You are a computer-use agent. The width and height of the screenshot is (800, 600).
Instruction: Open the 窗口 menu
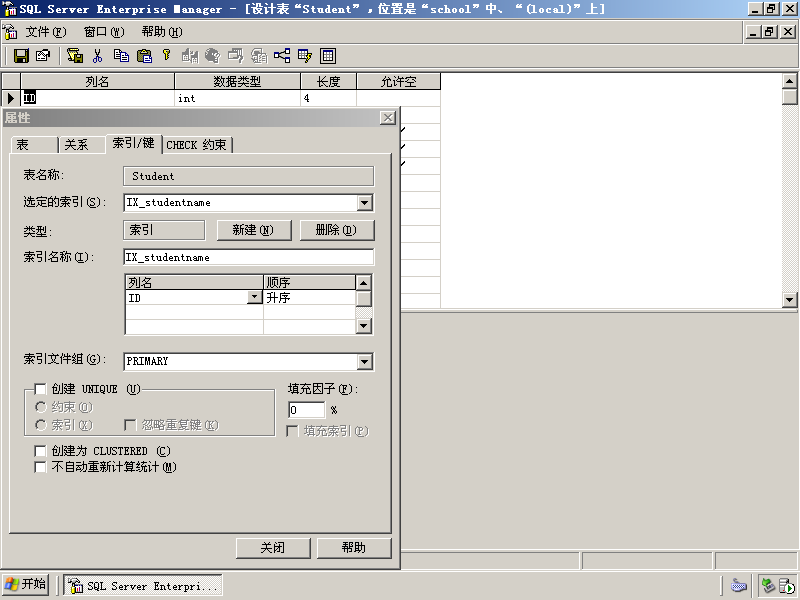pyautogui.click(x=104, y=32)
